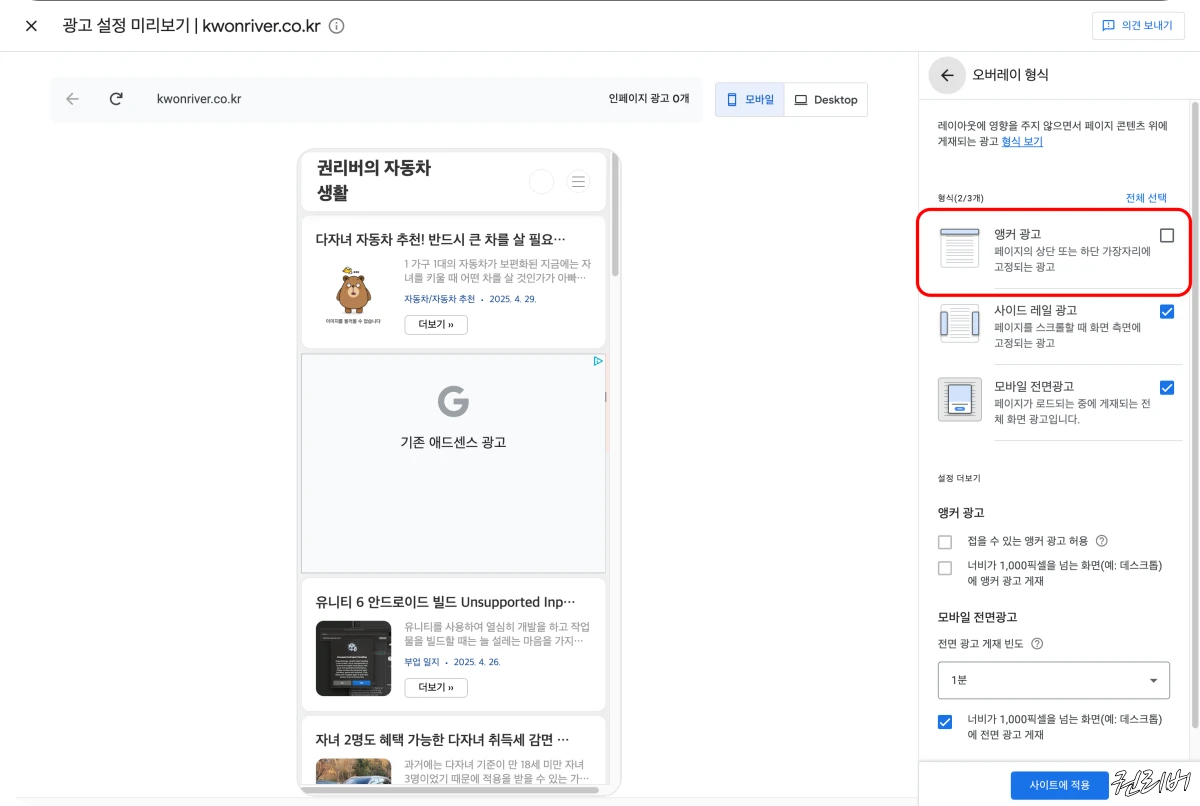Check 접을 수 있는 앵커 광고 허용
This screenshot has width=1200, height=806.
[944, 541]
